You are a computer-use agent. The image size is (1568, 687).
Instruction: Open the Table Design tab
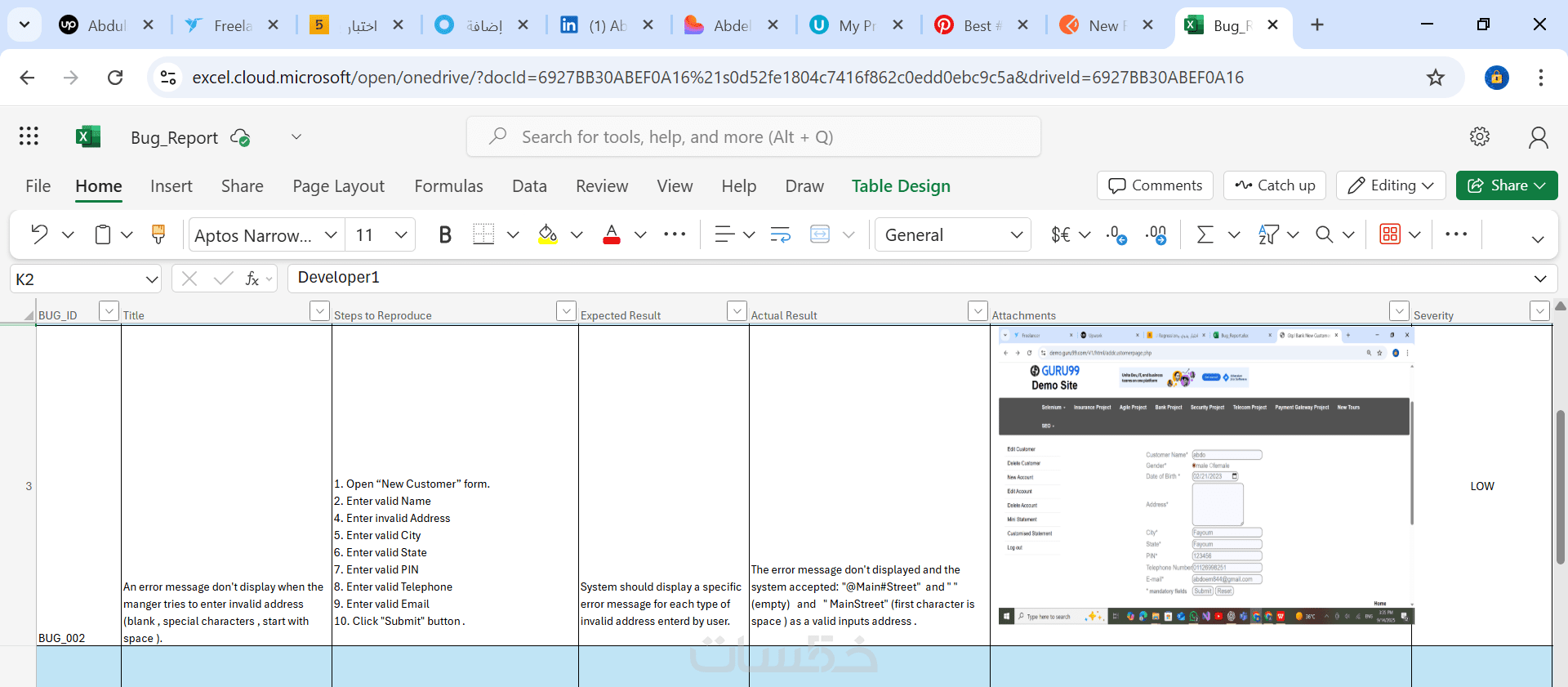901,186
